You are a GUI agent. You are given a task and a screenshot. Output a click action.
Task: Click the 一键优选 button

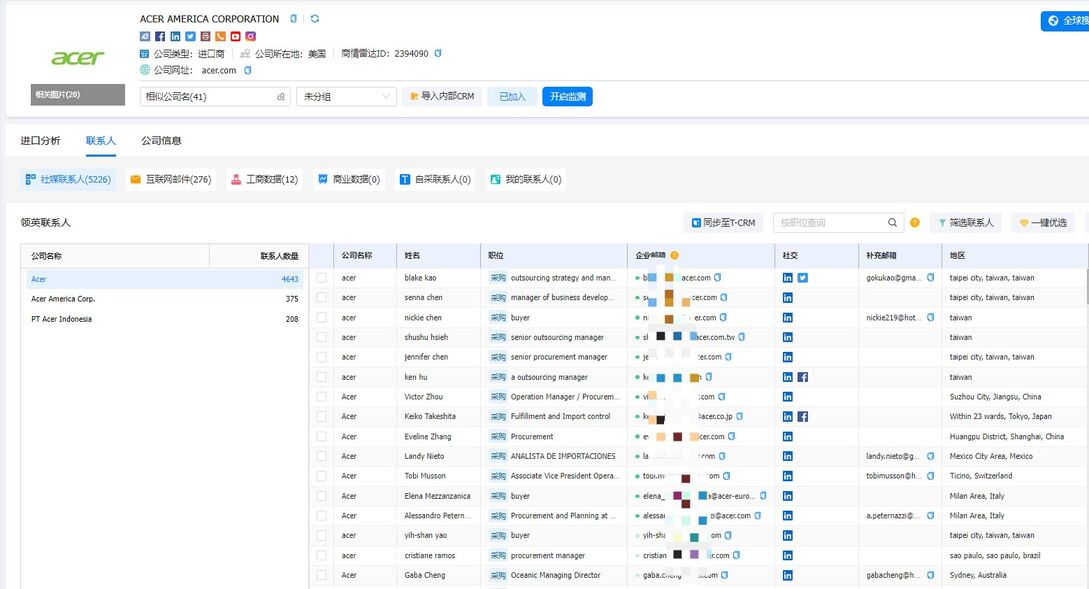(1042, 223)
